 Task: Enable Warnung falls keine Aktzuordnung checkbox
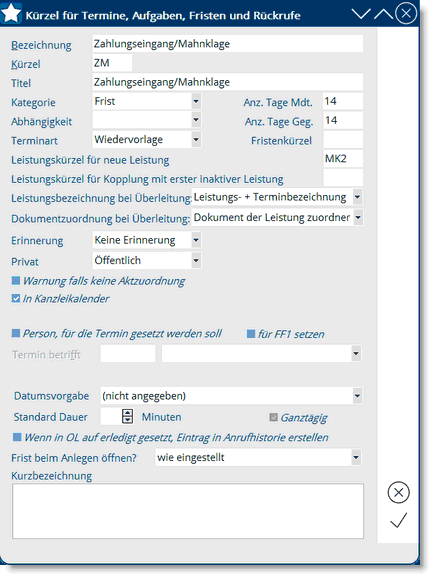coord(16,281)
